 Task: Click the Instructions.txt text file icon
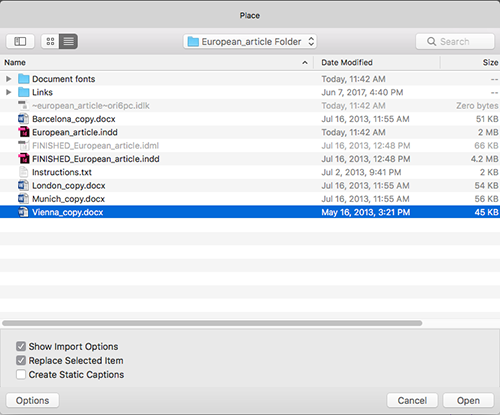click(23, 172)
